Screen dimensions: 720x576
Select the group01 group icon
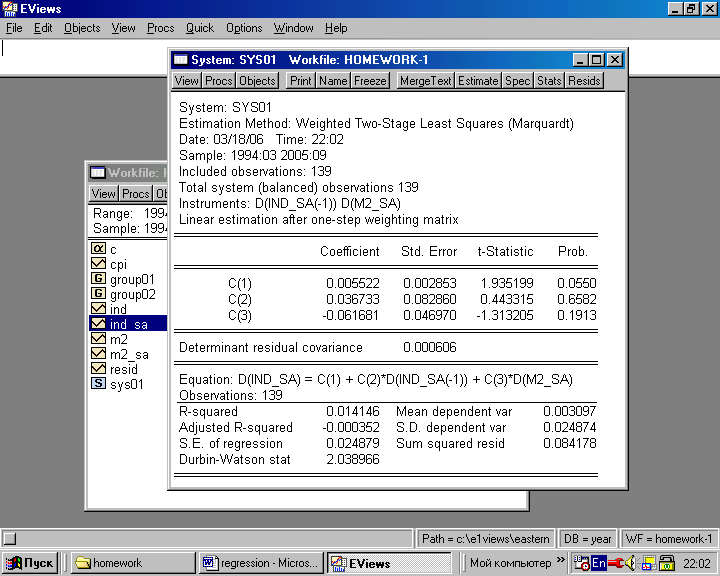tap(98, 279)
